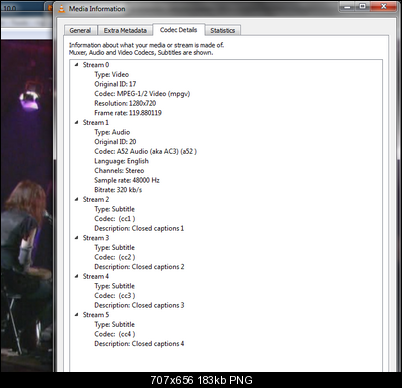Select the Codec: MPEG-1/2 Video row
The height and width of the screenshot is (388, 402).
pos(142,94)
